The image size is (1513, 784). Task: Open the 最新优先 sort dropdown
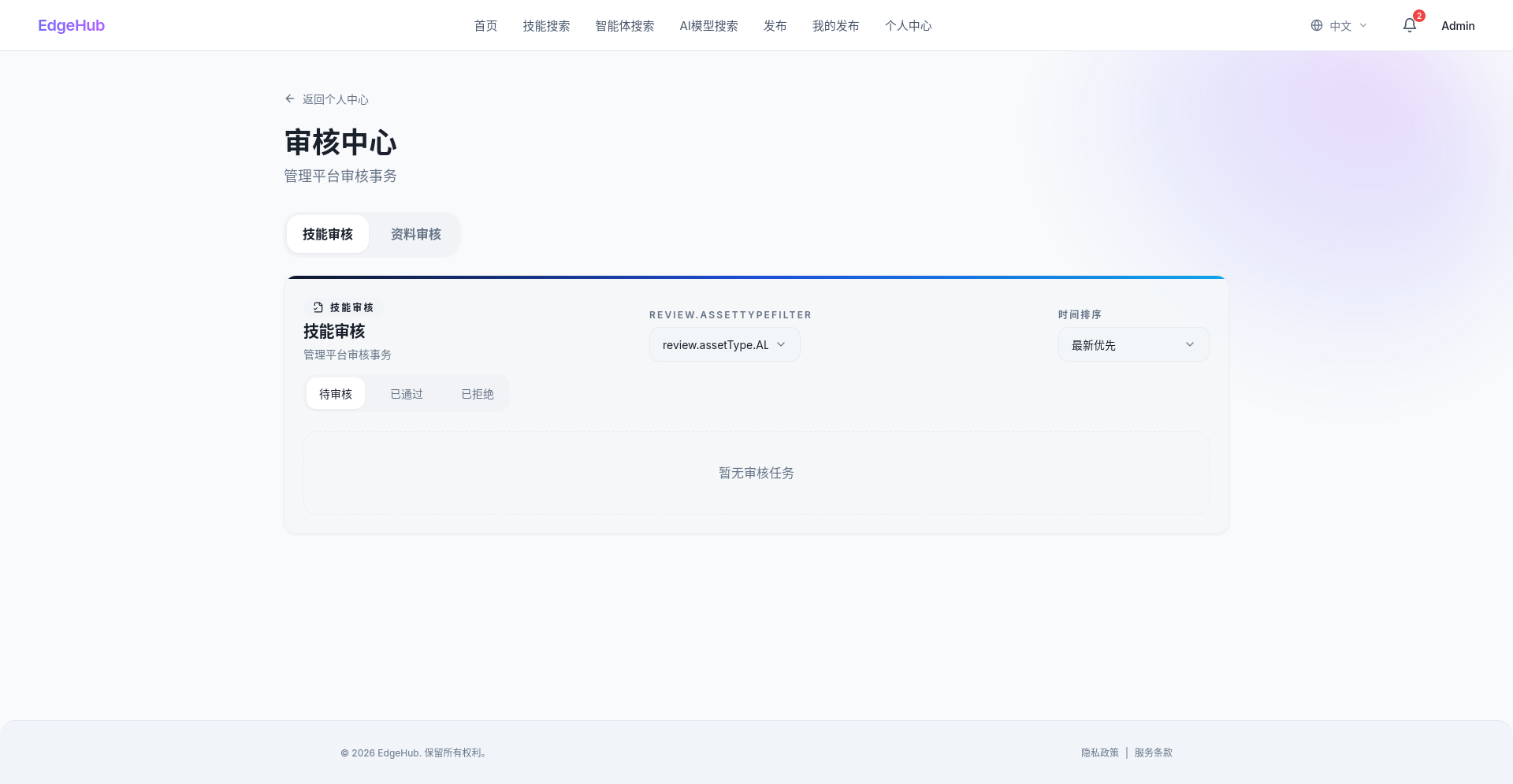(x=1133, y=344)
